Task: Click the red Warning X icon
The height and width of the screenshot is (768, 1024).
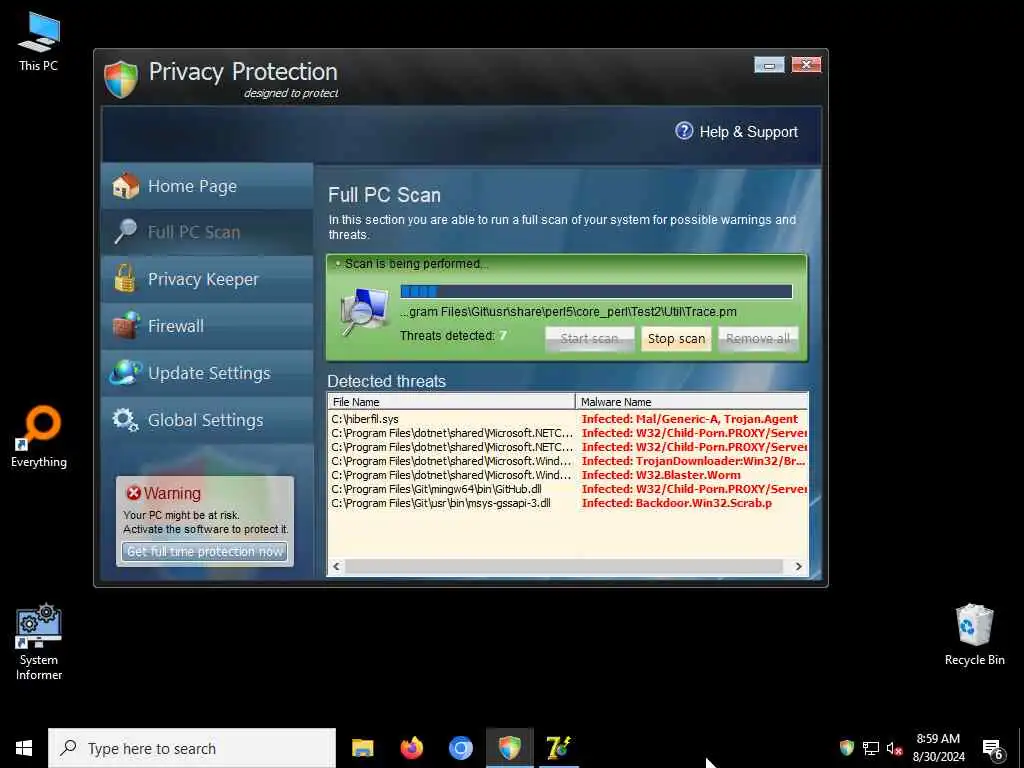Action: point(133,493)
